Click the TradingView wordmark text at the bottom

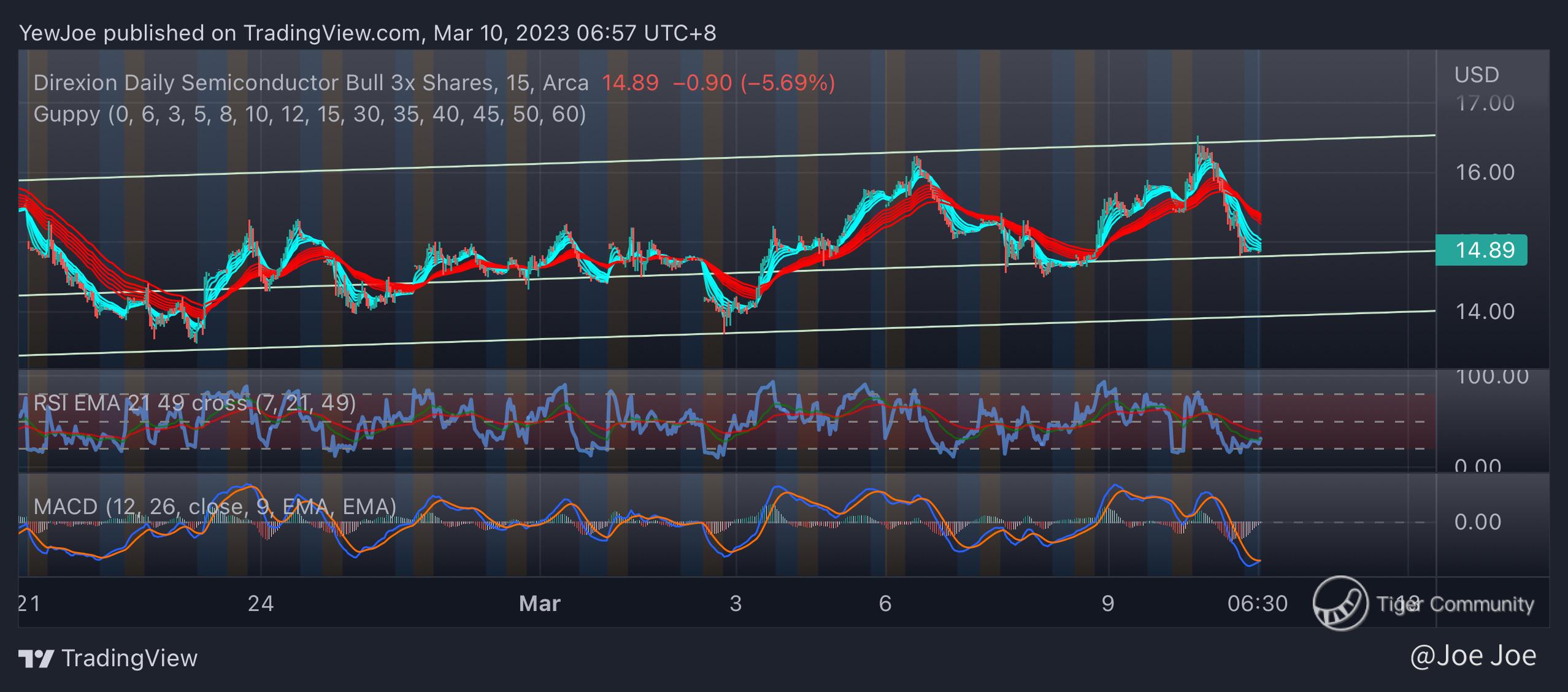point(129,659)
